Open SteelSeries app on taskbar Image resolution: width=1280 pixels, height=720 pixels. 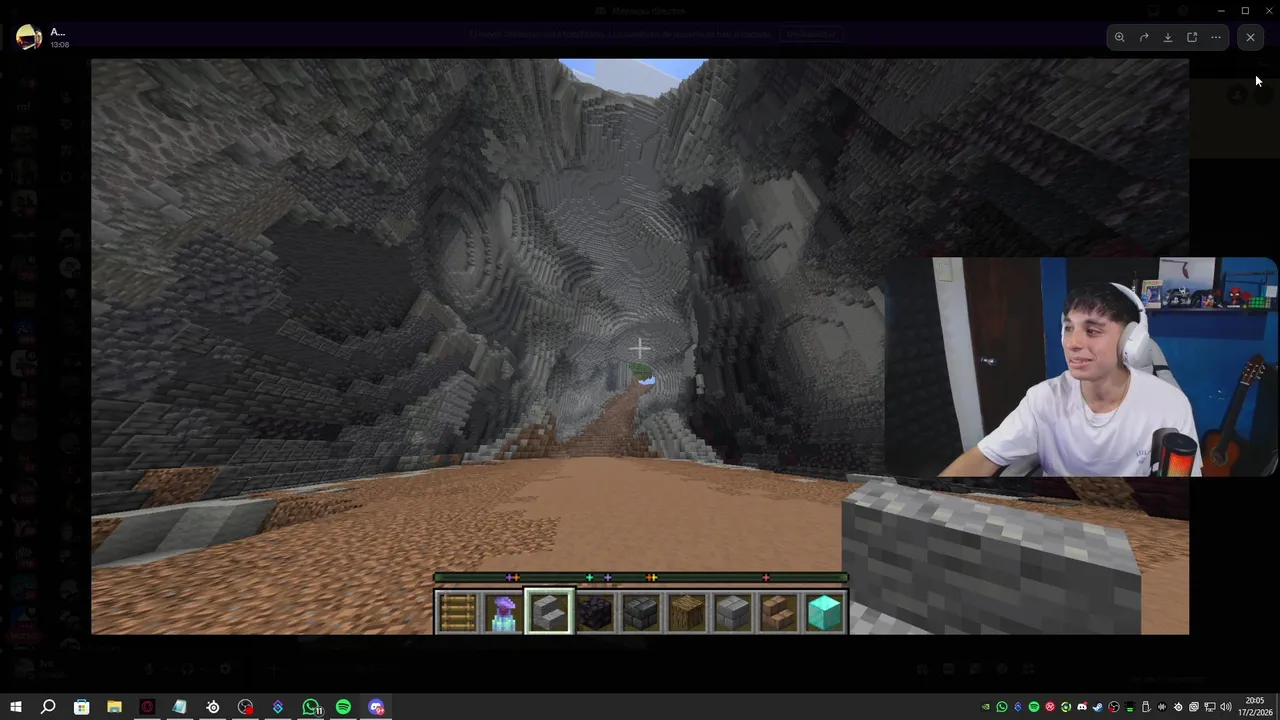[x=213, y=707]
